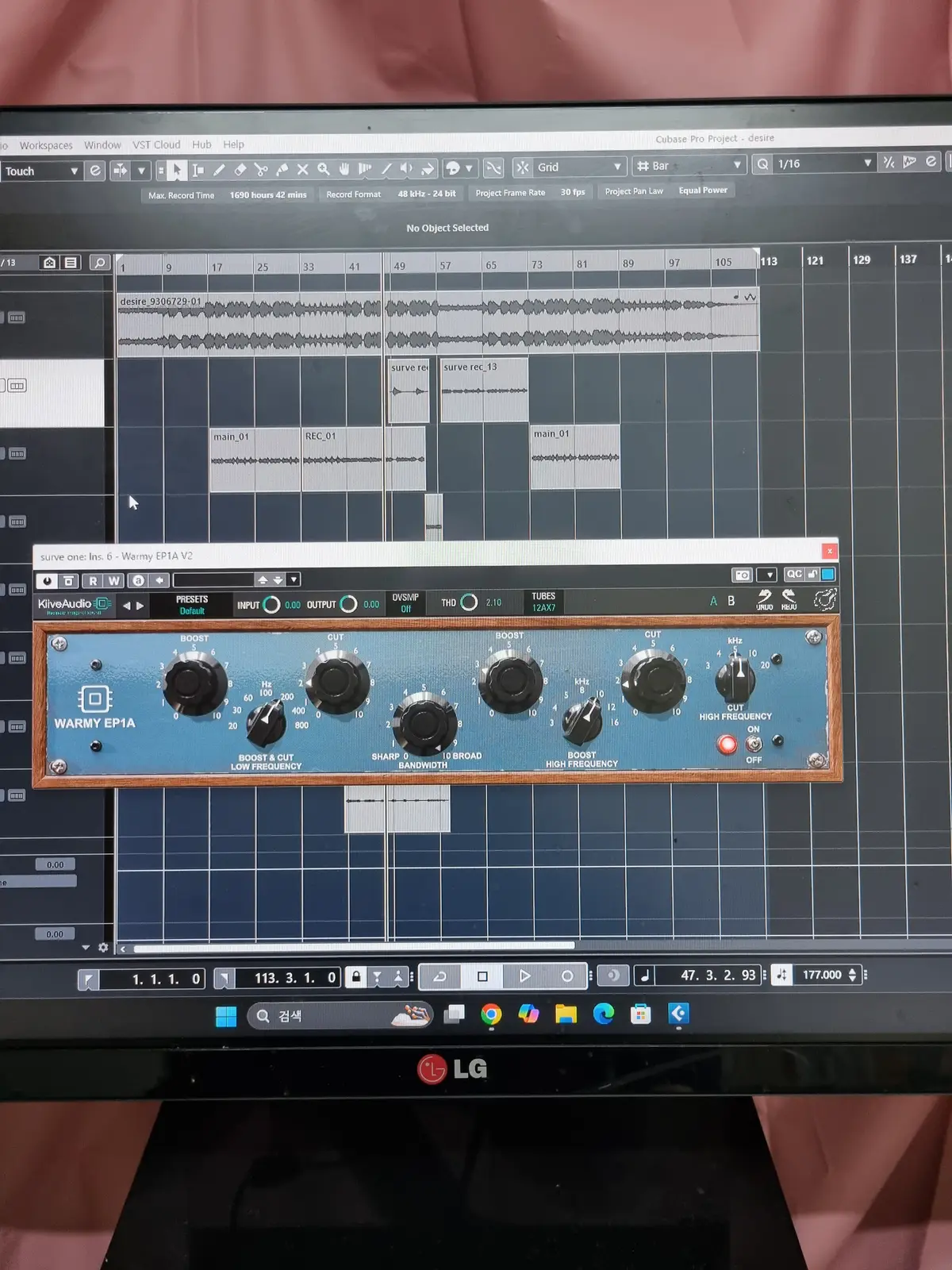Click the INPUT gain knob
Image resolution: width=952 pixels, height=1270 pixels.
pyautogui.click(x=271, y=605)
